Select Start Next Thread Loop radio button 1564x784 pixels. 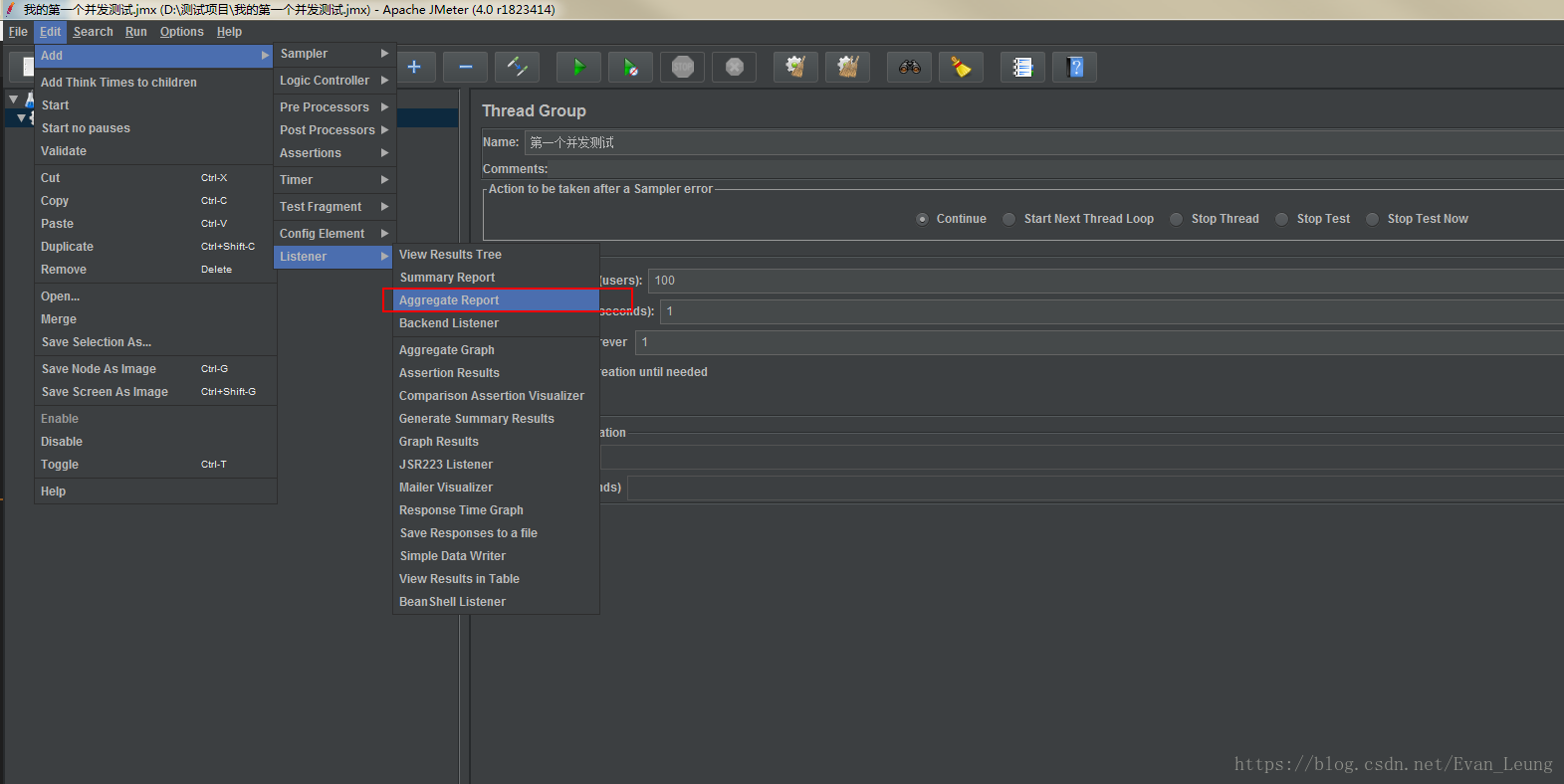tap(1009, 219)
